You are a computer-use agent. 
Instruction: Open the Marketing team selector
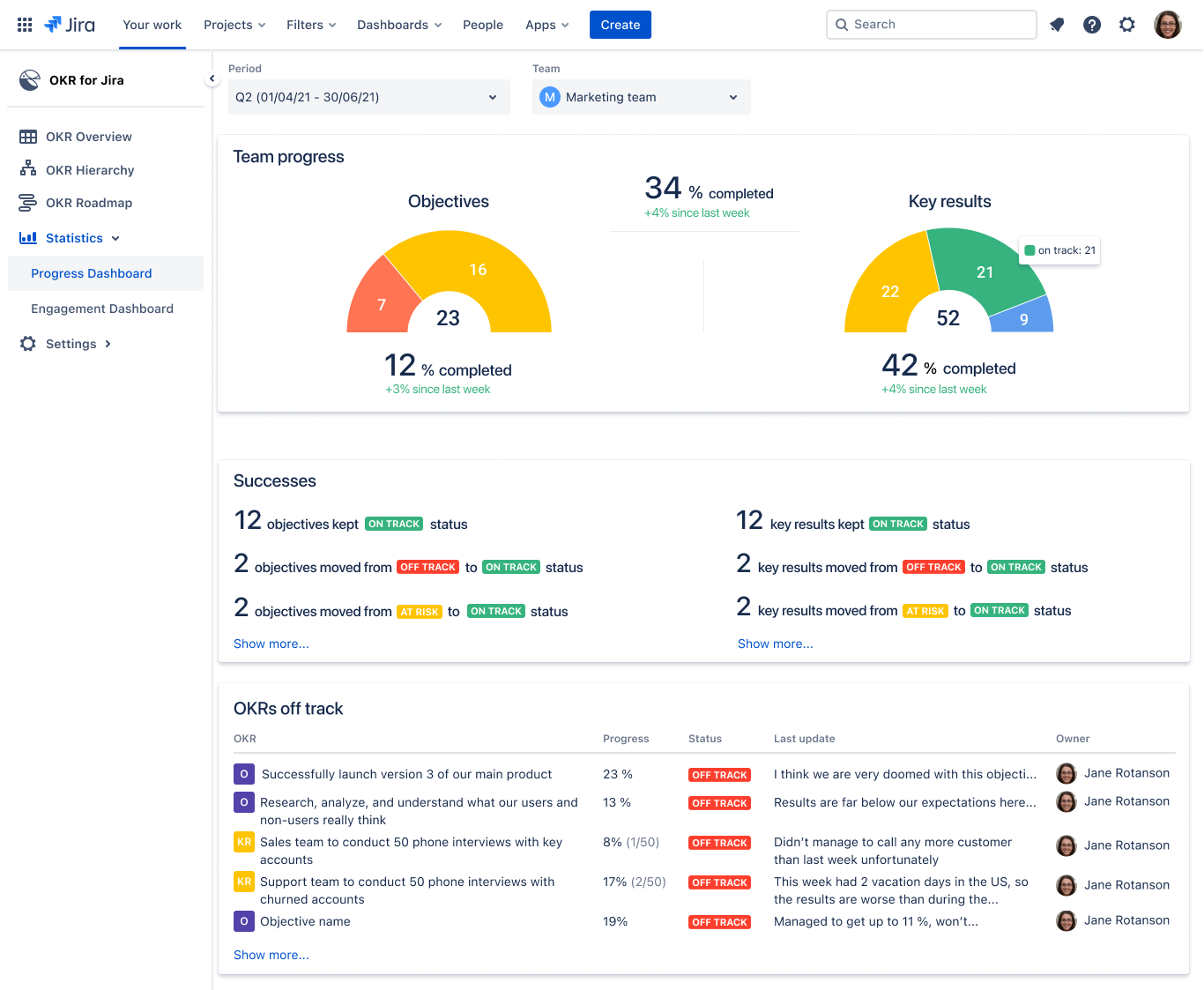point(641,97)
